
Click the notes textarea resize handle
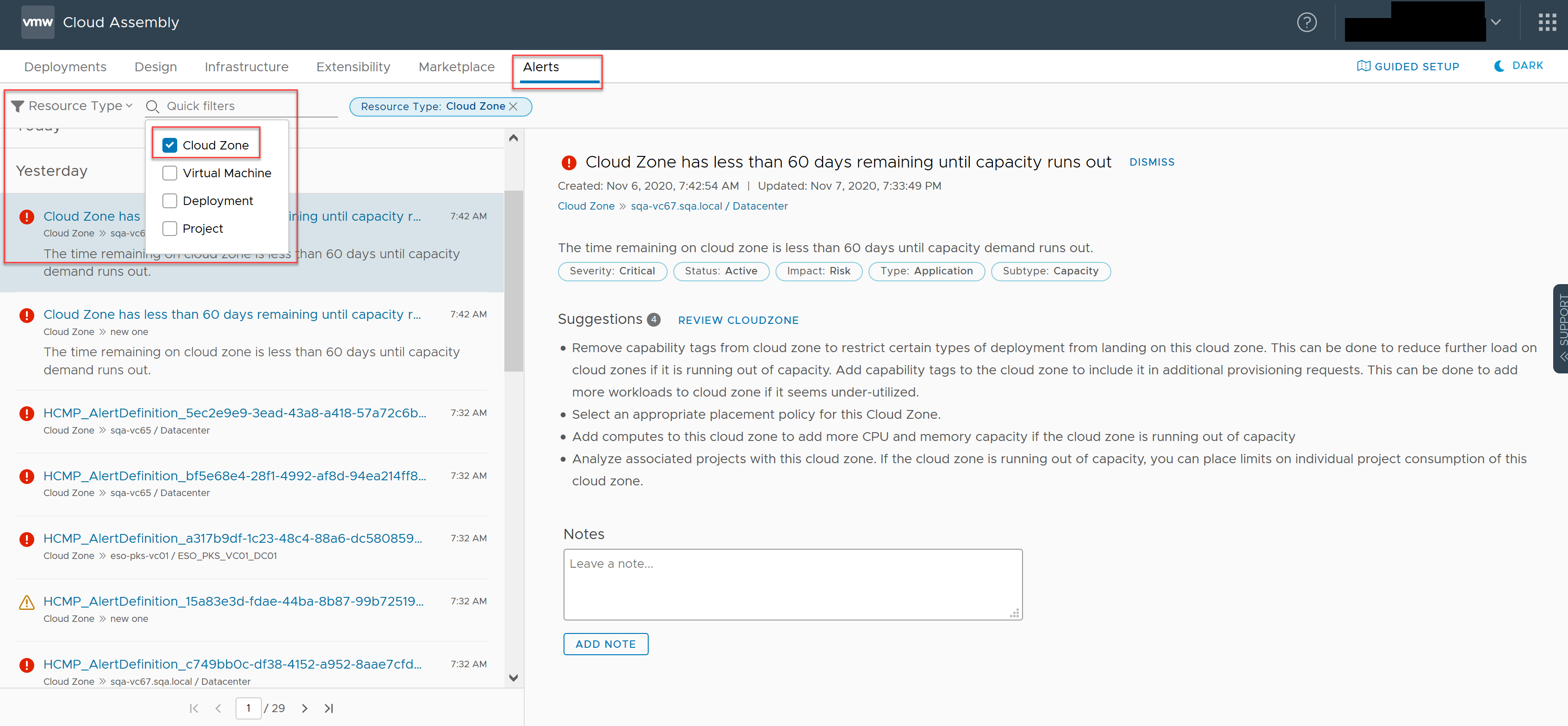(x=1014, y=613)
